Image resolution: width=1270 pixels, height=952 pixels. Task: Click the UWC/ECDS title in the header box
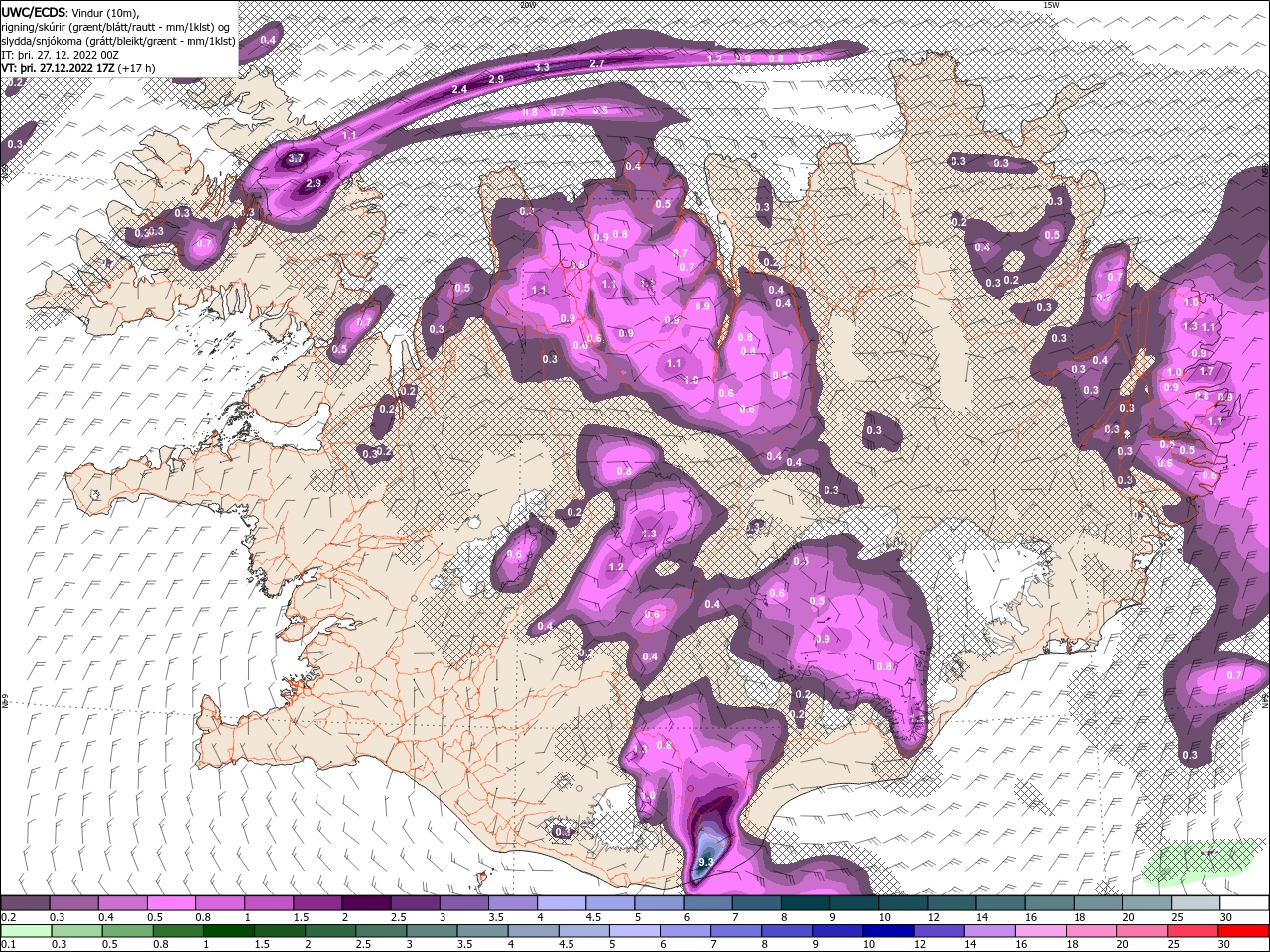(34, 11)
